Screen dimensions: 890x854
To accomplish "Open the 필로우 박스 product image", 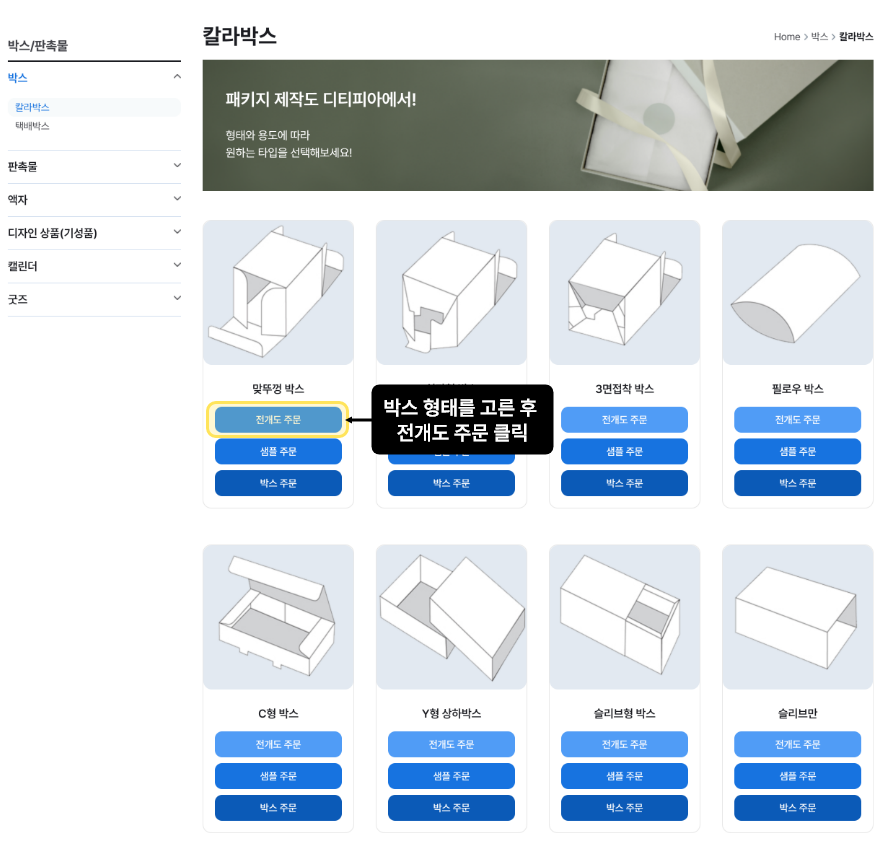I will (797, 292).
